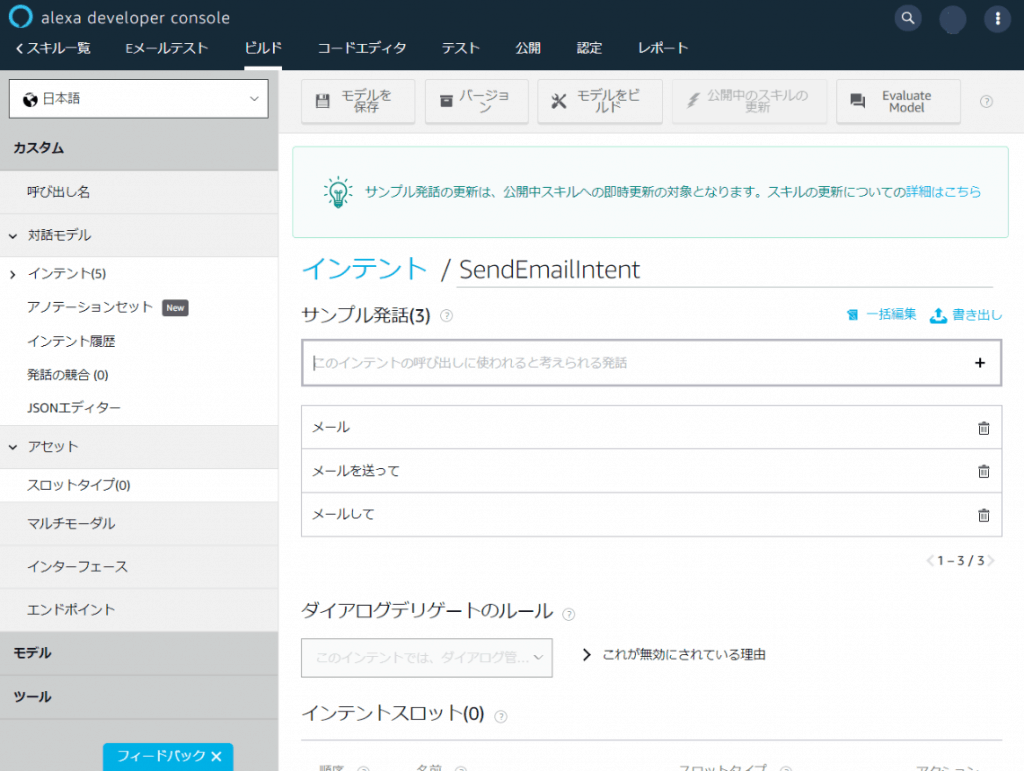Screen dimensions: 1024x771
Task: Switch to the レポート tab
Action: 663,48
